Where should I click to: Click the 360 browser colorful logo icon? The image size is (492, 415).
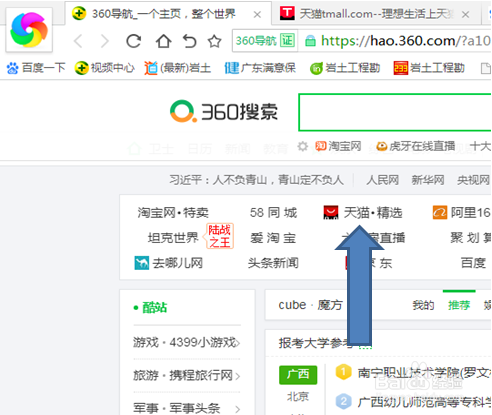[29, 30]
